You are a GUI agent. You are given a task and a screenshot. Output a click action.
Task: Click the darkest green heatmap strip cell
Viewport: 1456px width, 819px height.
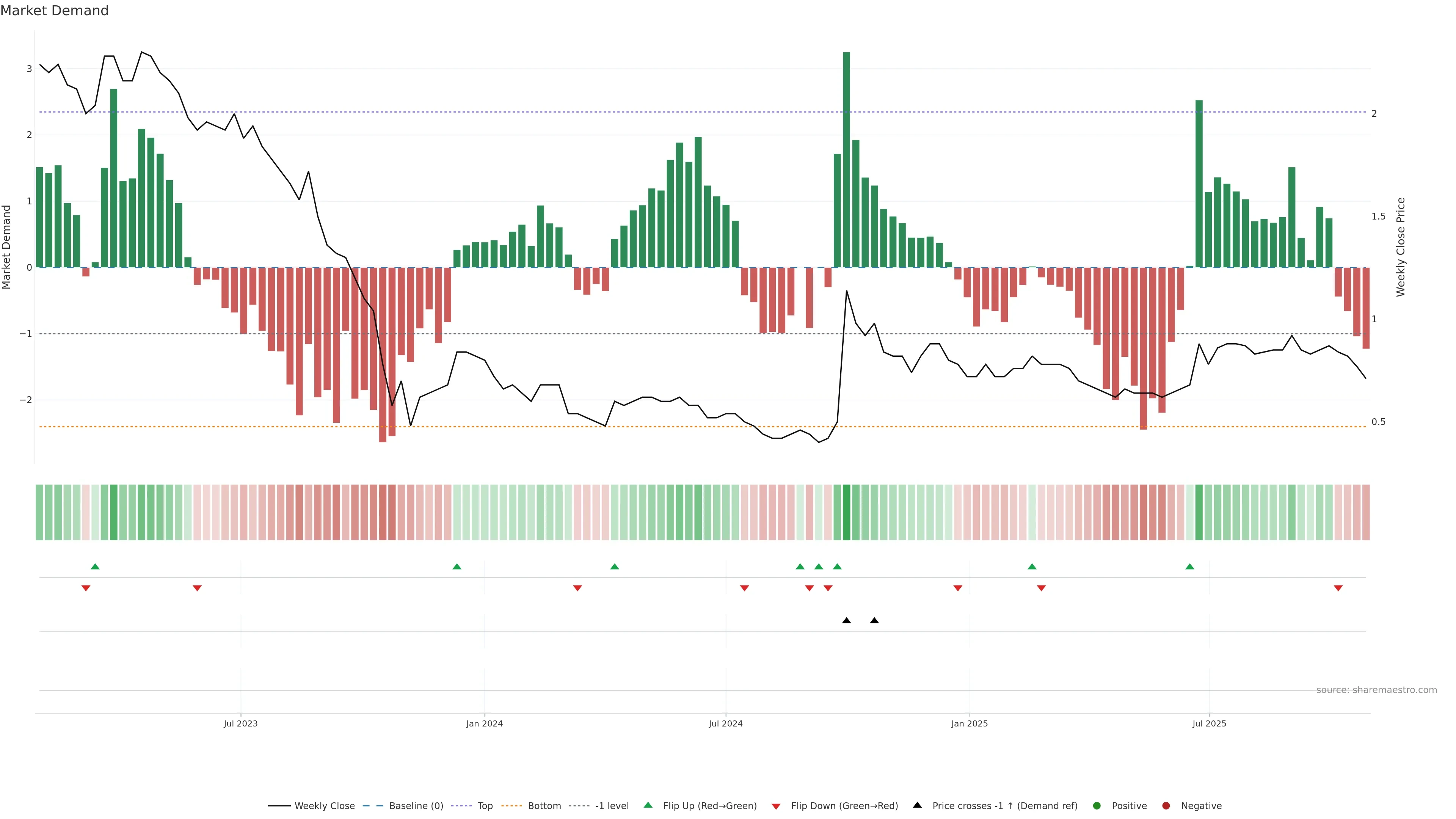846,512
